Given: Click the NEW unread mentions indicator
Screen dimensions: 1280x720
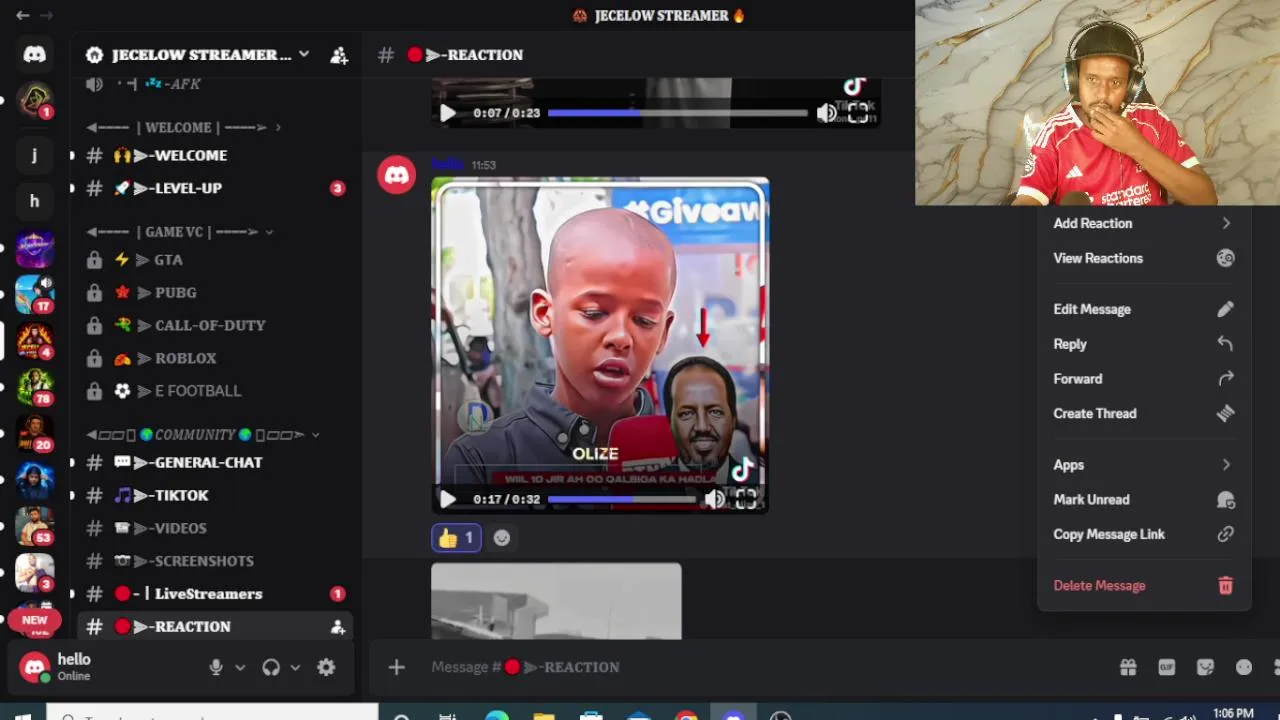Looking at the screenshot, I should 34,620.
